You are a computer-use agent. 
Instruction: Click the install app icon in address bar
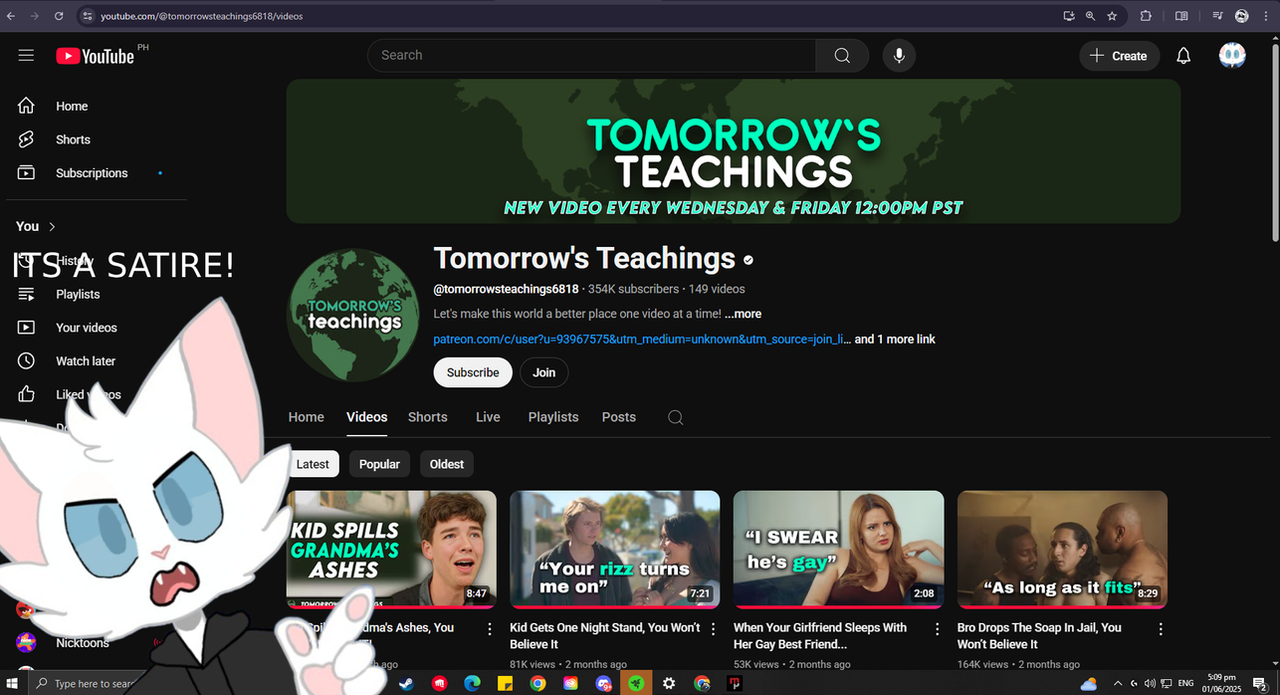pyautogui.click(x=1069, y=16)
